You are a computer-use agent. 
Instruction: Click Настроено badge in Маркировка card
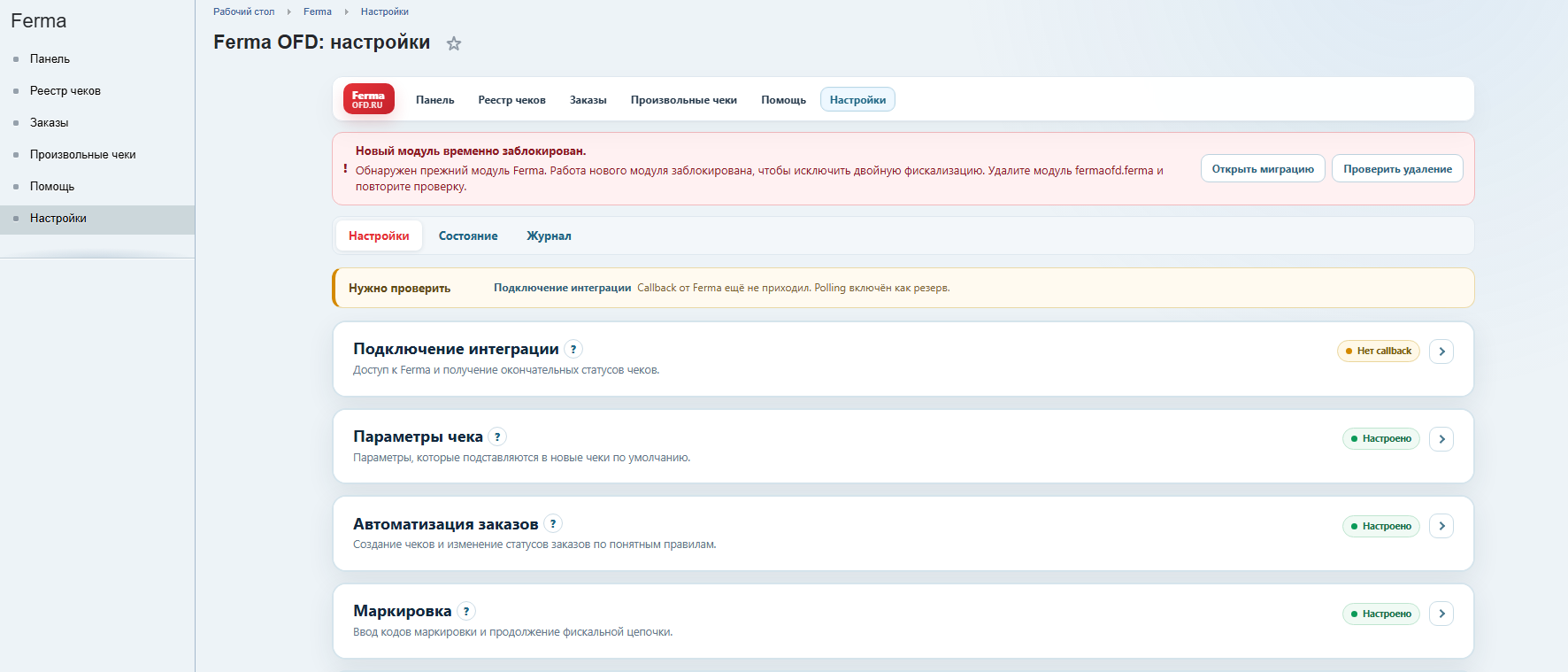point(1380,614)
